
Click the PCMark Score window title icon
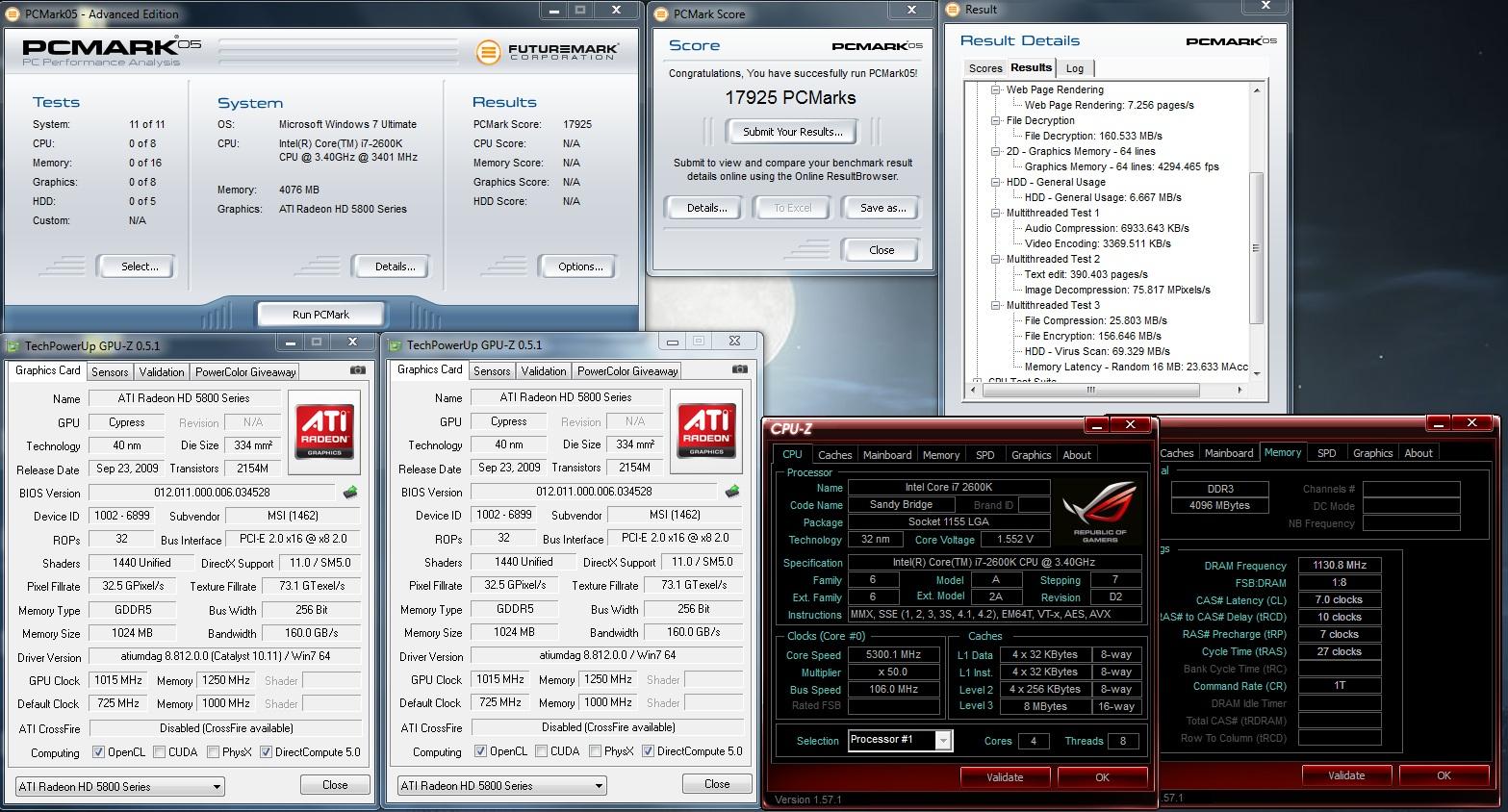tap(661, 13)
